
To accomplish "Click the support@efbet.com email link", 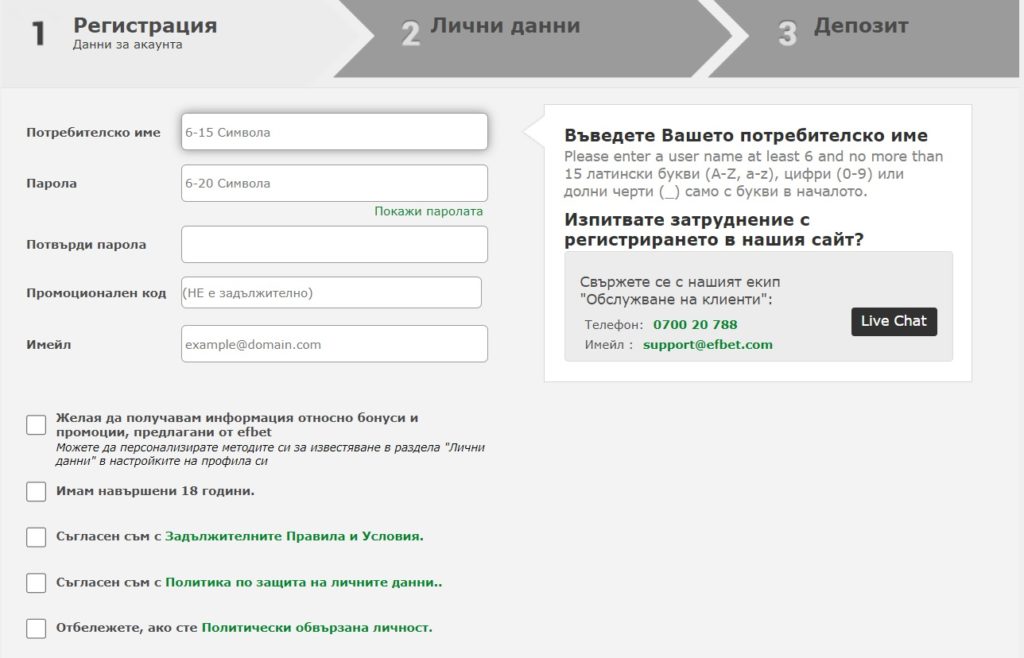I will 707,345.
